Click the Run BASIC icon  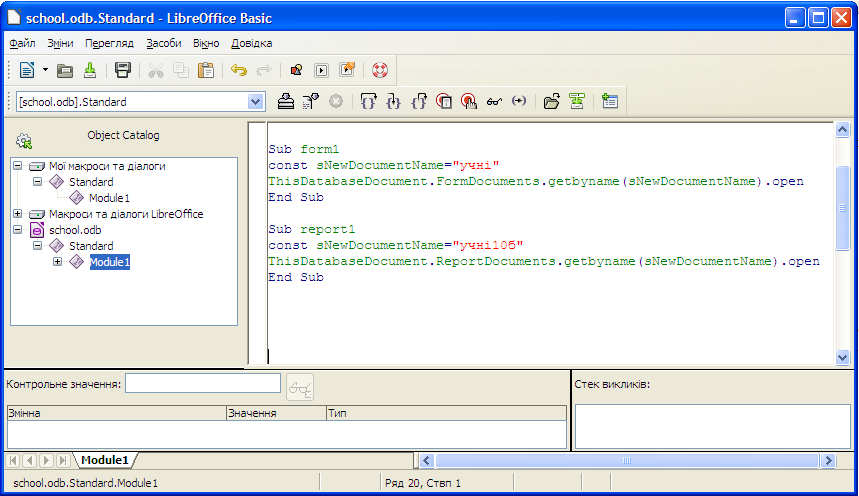[x=311, y=101]
